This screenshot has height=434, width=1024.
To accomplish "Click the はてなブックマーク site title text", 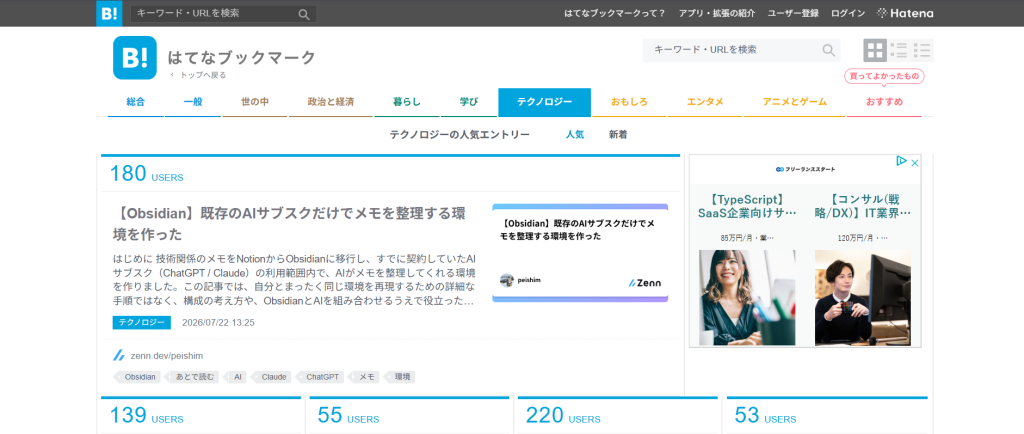I will coord(242,57).
